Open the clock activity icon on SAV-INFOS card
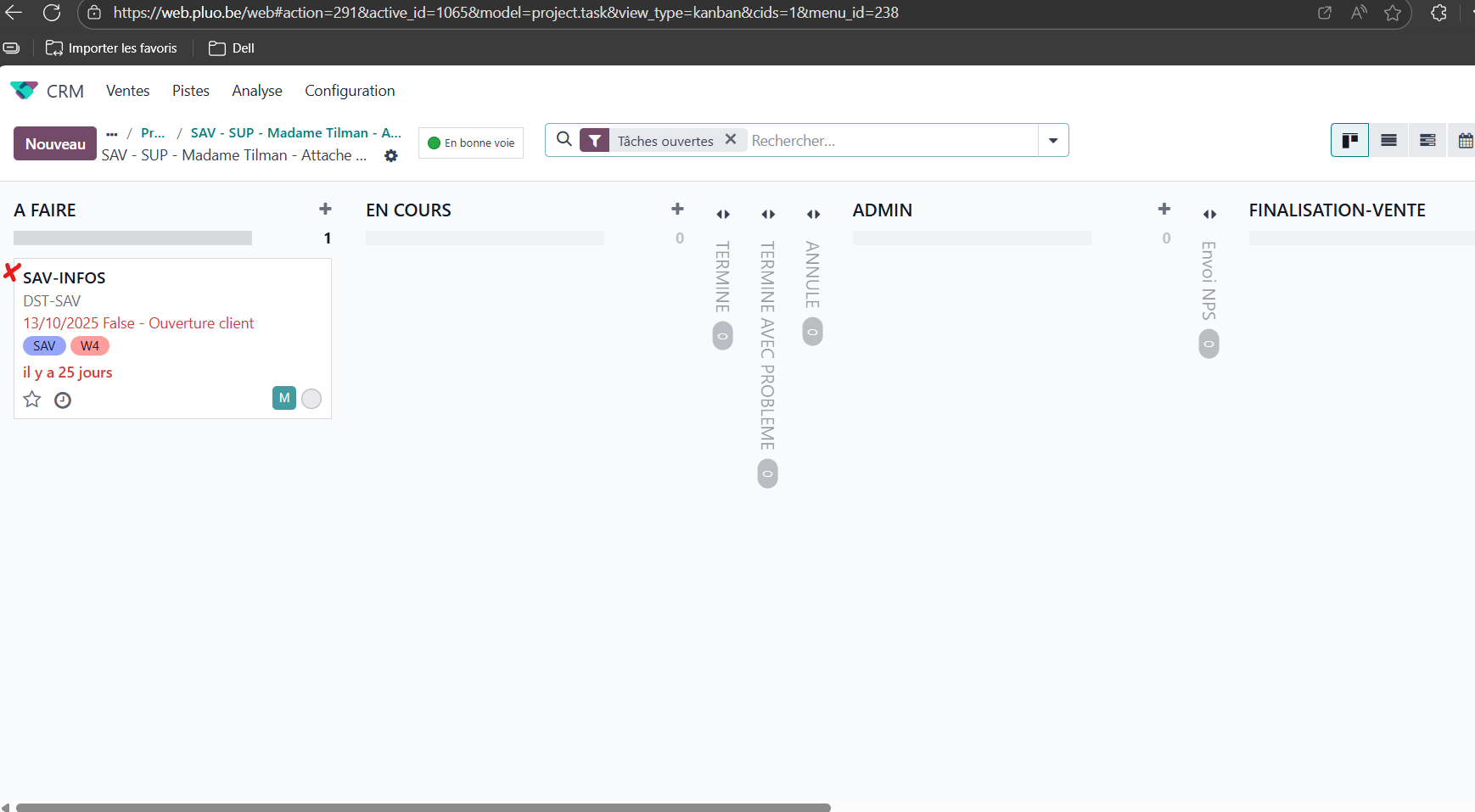Image resolution: width=1475 pixels, height=812 pixels. [x=63, y=400]
